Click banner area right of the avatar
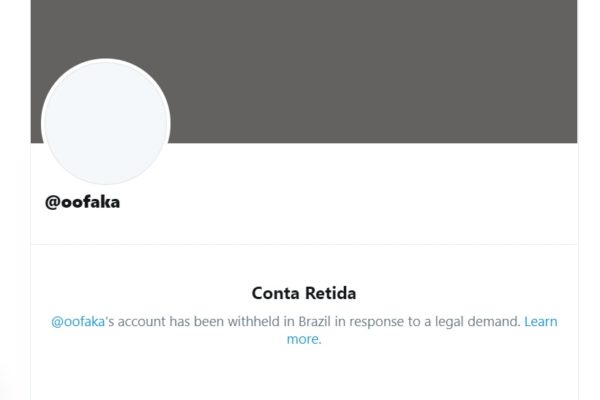 click(373, 71)
